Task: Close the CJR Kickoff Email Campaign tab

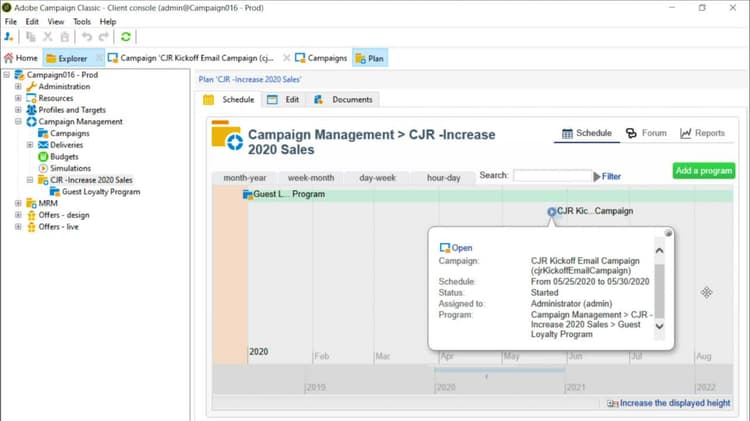Action: [x=286, y=58]
